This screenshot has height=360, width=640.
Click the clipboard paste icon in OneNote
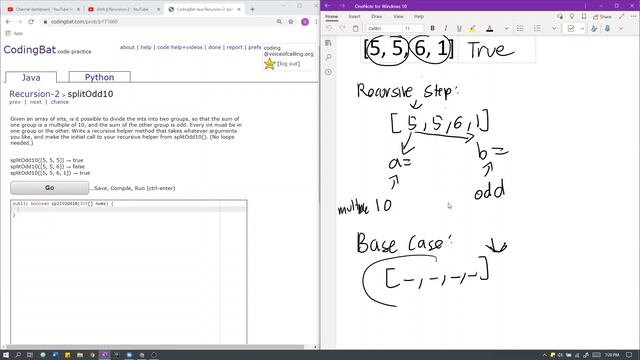click(x=356, y=28)
